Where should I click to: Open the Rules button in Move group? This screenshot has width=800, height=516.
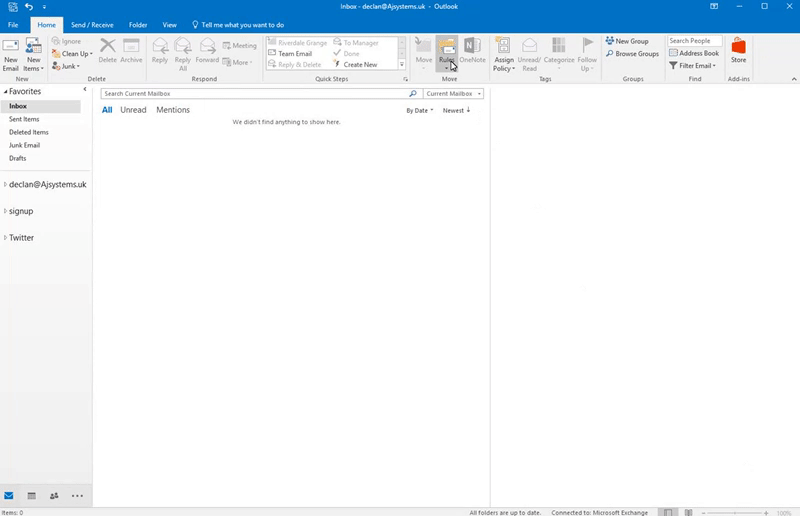pos(446,54)
